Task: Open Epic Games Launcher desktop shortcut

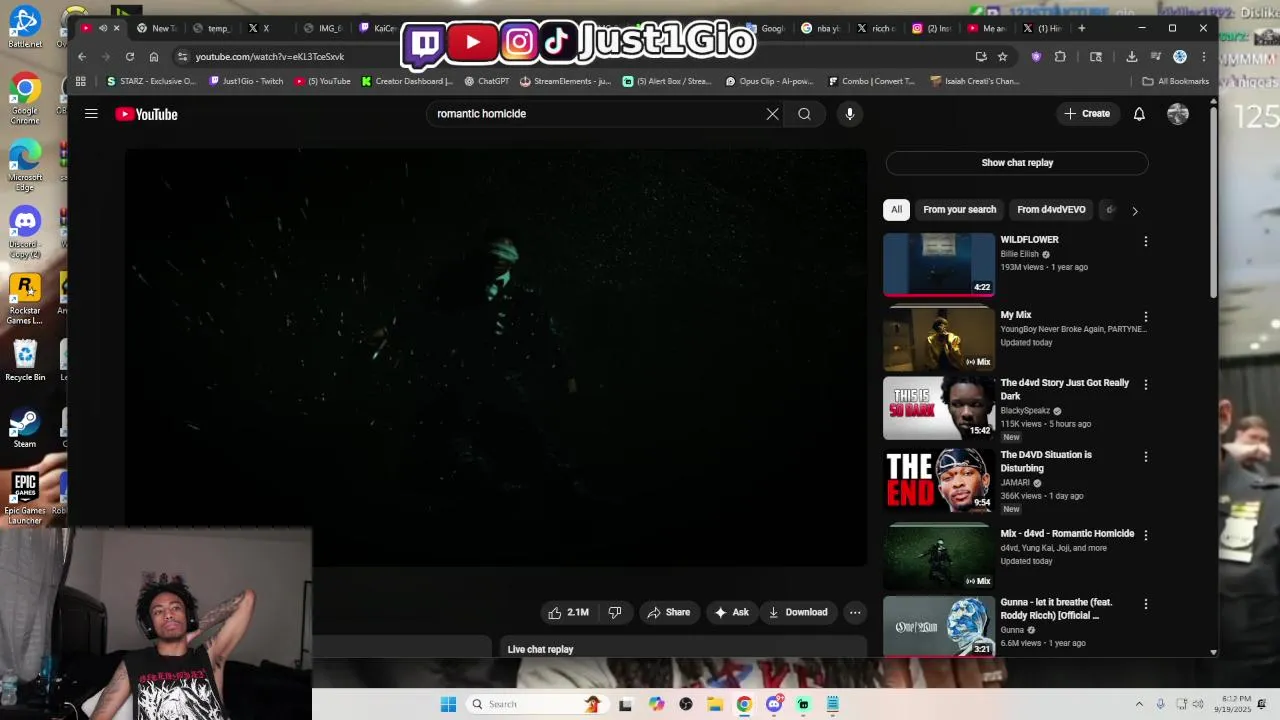Action: point(25,498)
